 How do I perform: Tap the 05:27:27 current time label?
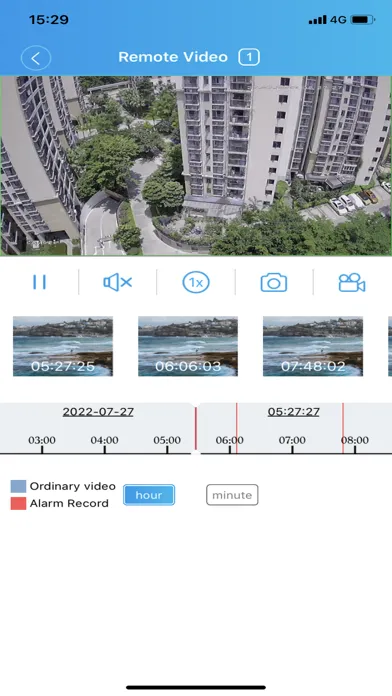293,412
